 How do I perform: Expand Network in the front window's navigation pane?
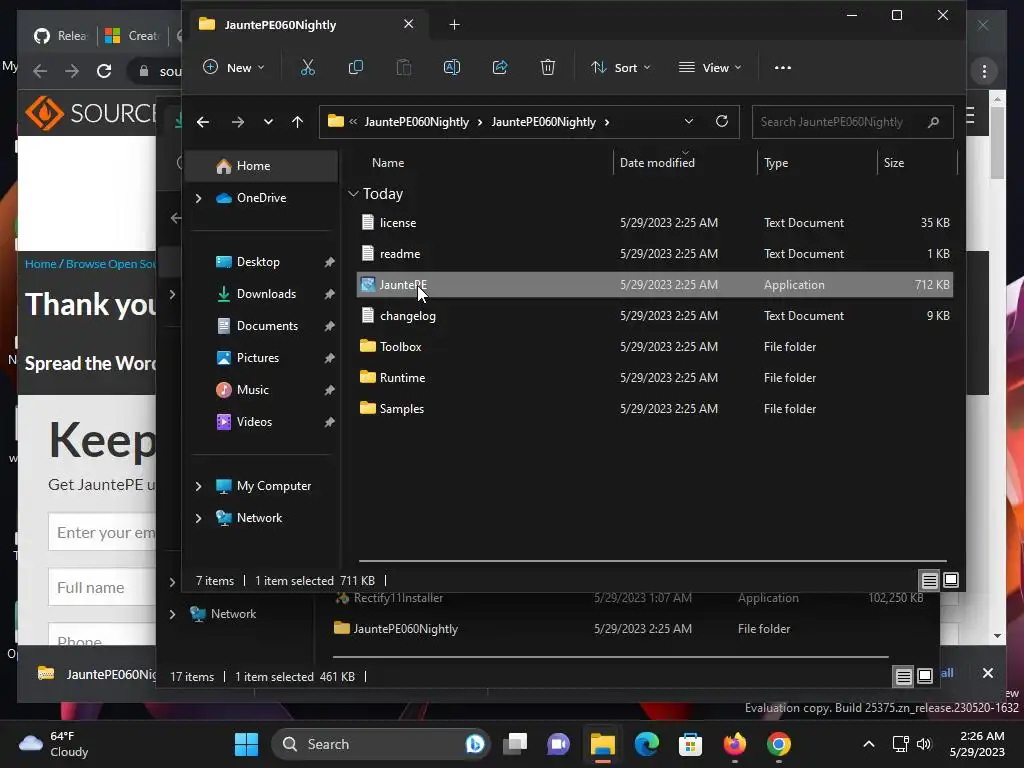pyautogui.click(x=199, y=518)
